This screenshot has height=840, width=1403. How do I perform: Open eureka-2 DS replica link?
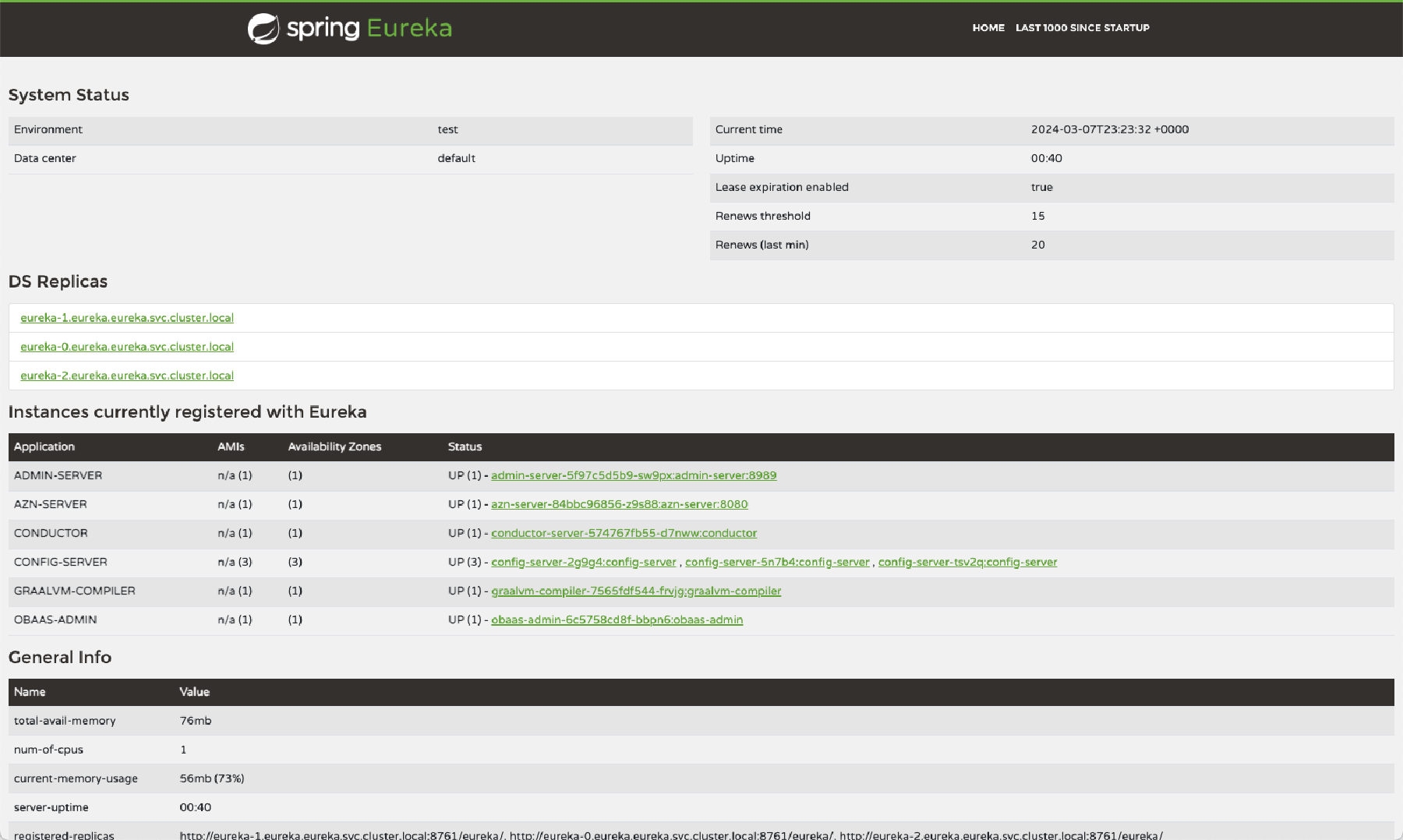[127, 375]
